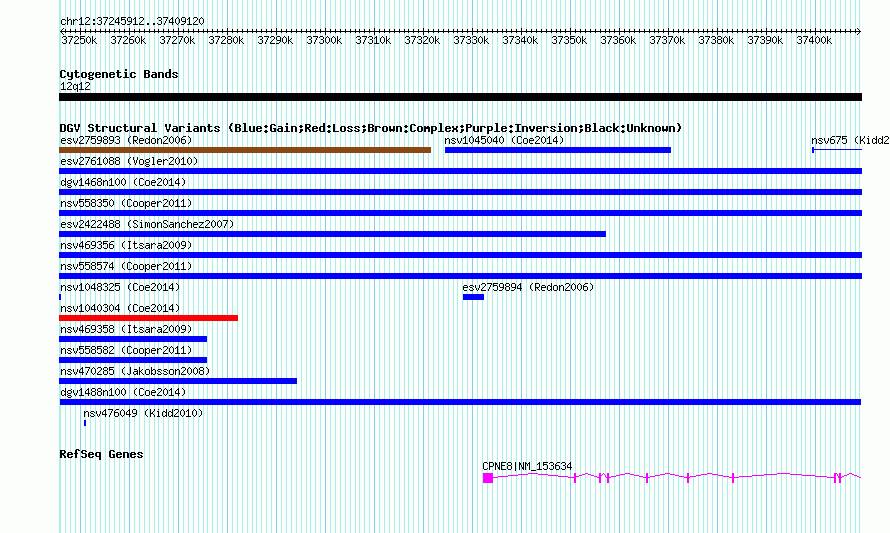
Task: Select the black 12q12 band bar
Action: [460, 97]
